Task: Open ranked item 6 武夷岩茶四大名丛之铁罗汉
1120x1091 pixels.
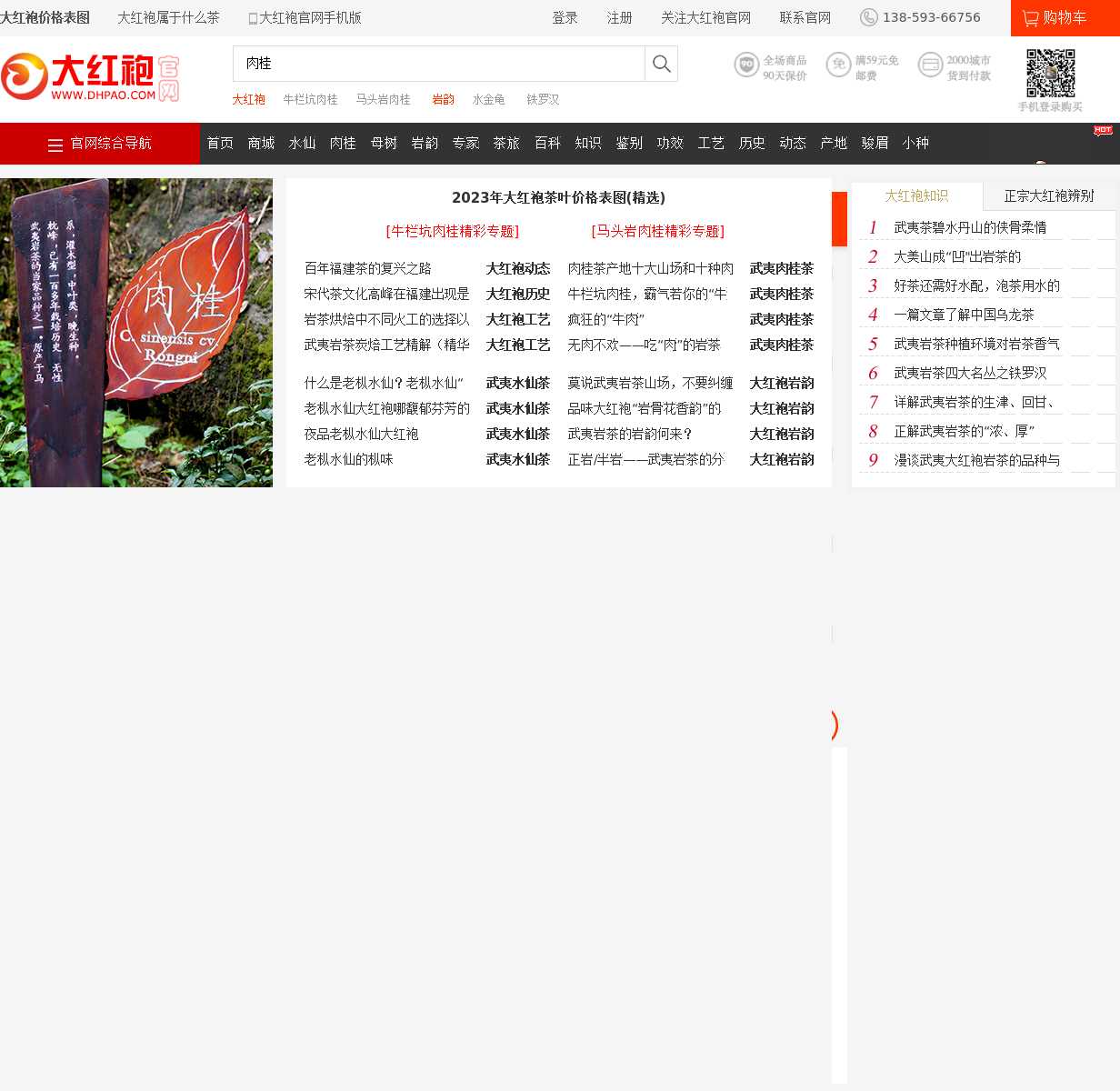Action: pyautogui.click(x=970, y=374)
